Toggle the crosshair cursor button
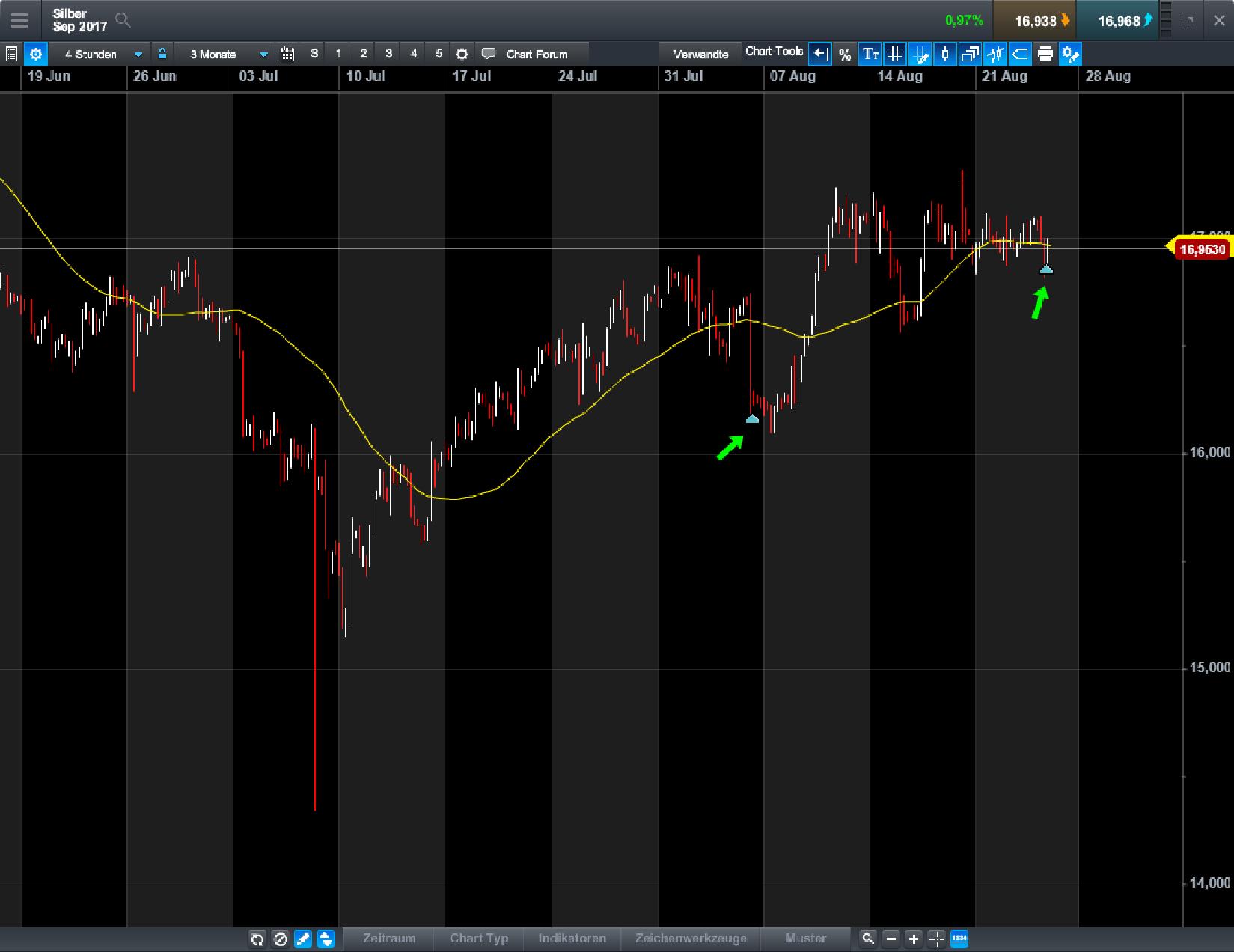Image resolution: width=1234 pixels, height=952 pixels. click(937, 939)
